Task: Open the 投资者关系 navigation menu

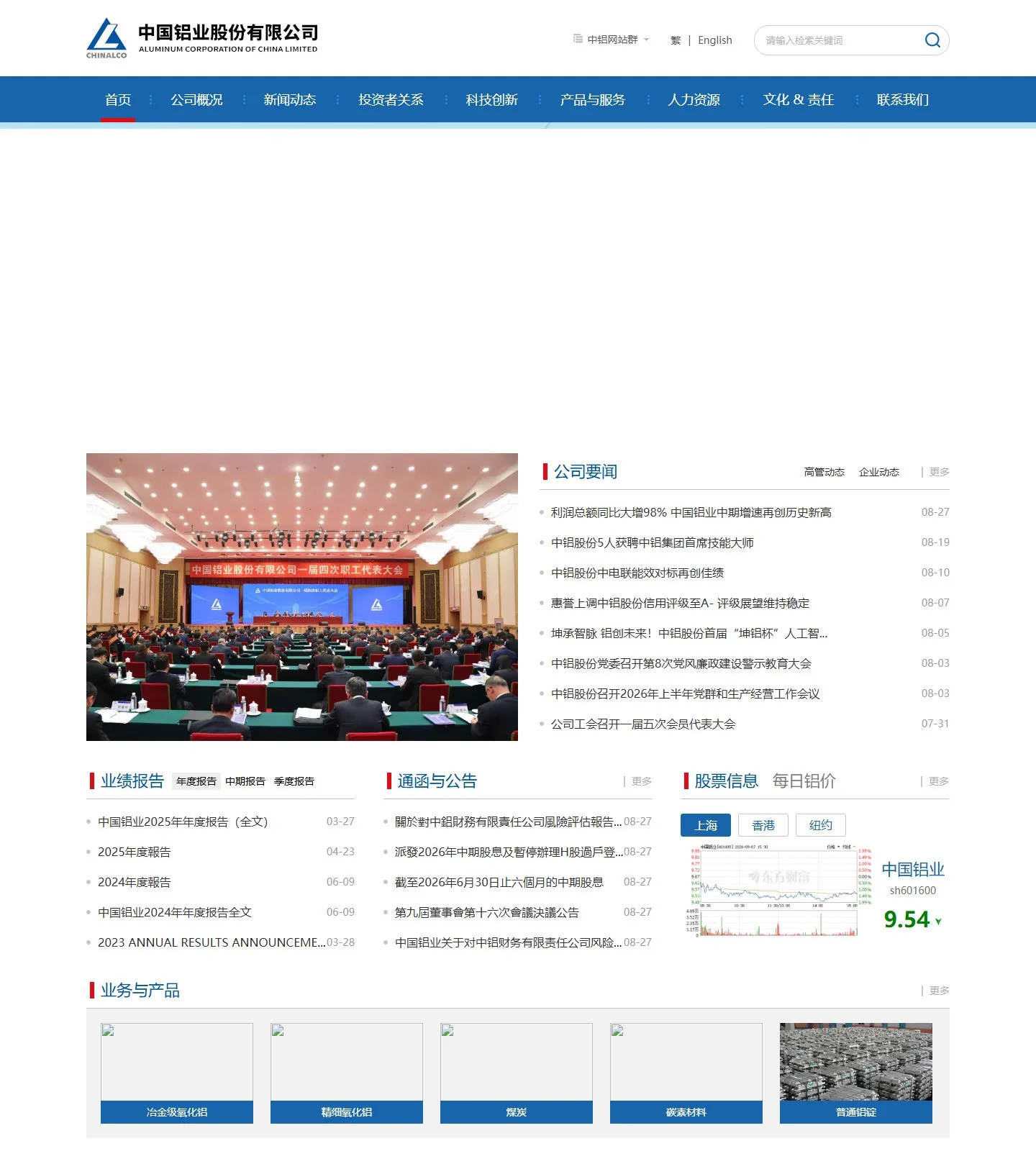Action: tap(391, 99)
